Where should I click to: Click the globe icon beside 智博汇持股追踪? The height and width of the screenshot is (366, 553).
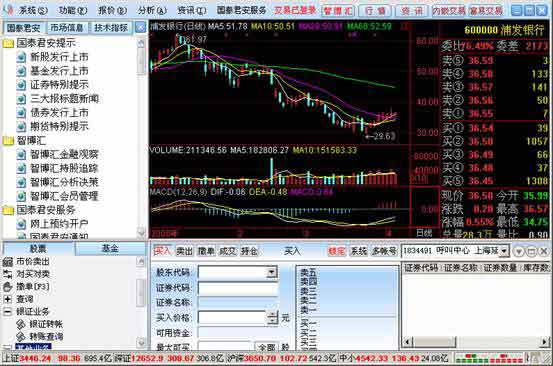click(x=21, y=169)
